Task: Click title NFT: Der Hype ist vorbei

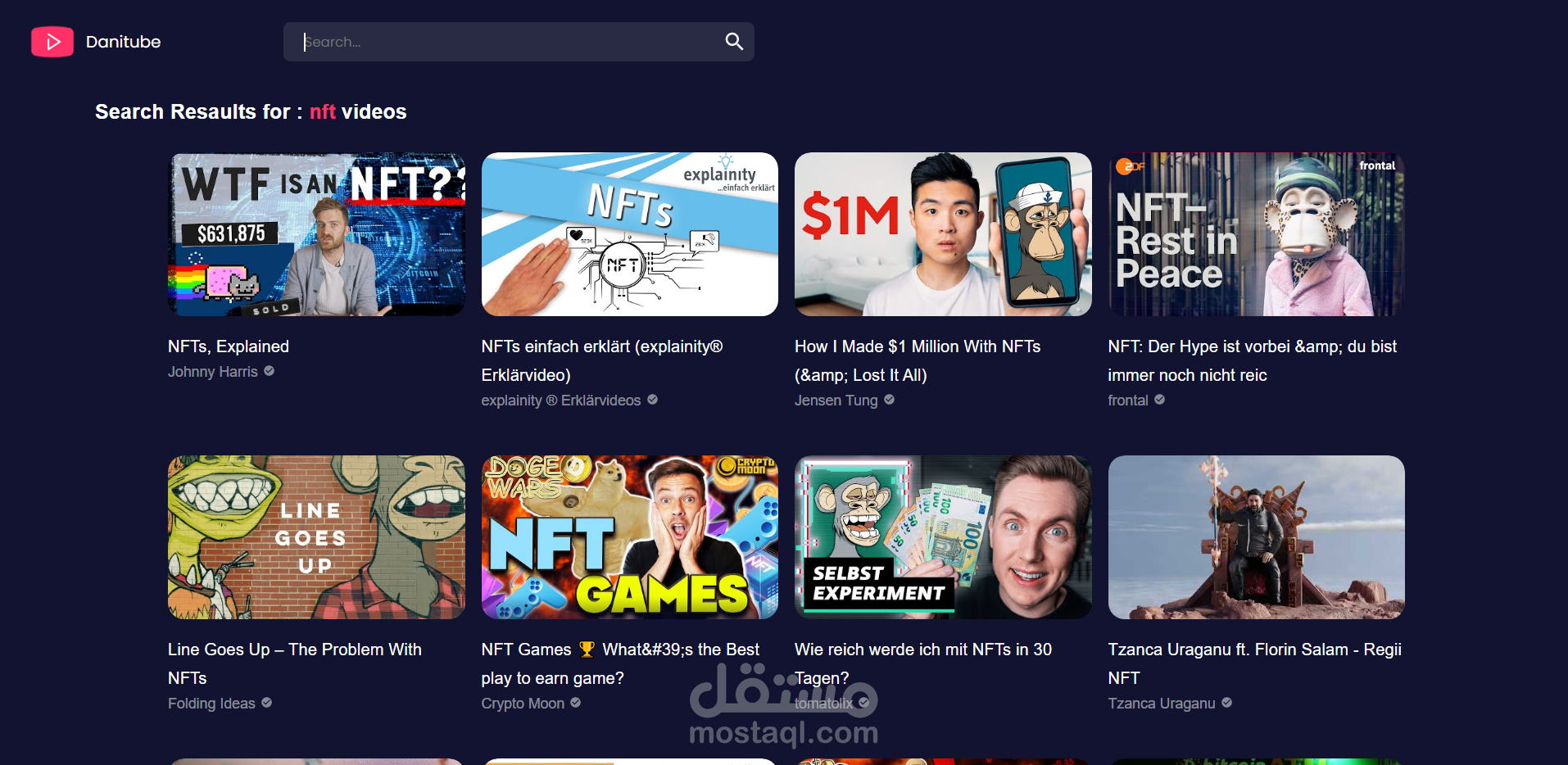Action: pyautogui.click(x=1253, y=360)
